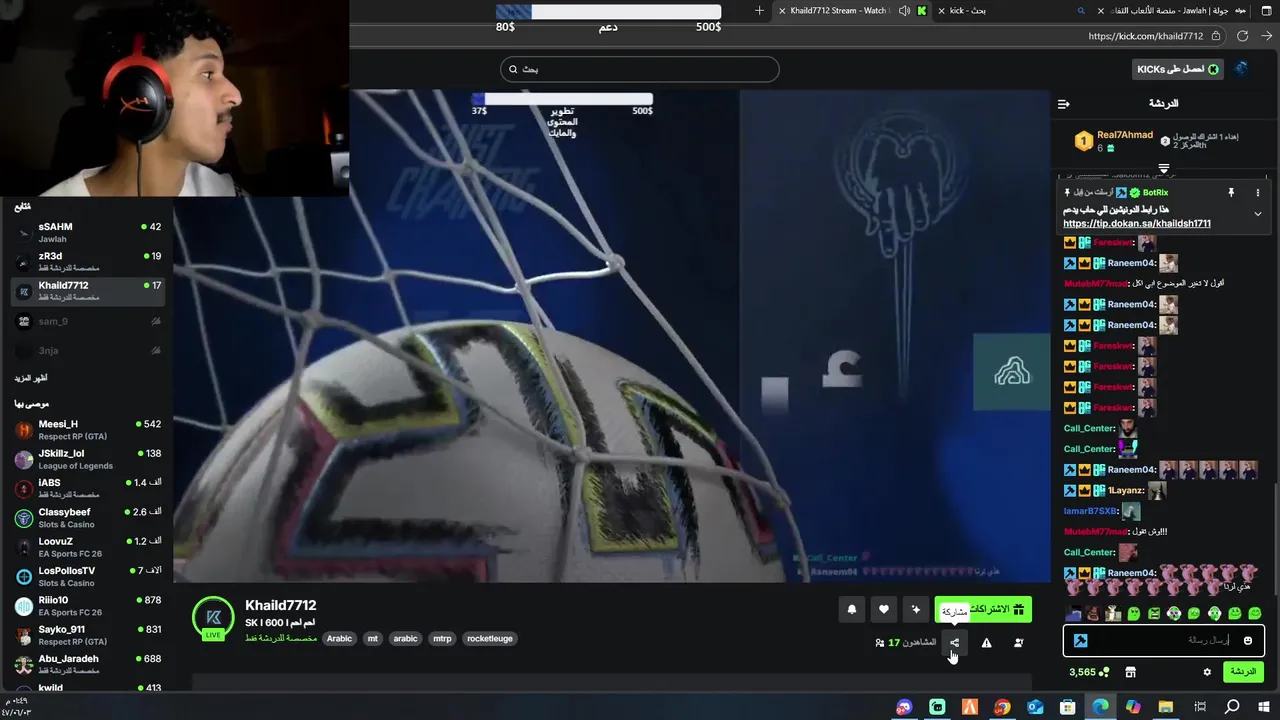Open offline channel 3nja

88,351
